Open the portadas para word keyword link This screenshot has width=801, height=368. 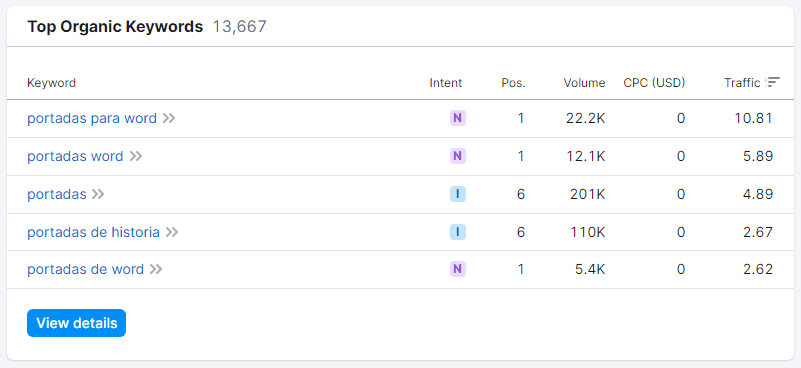(x=92, y=119)
